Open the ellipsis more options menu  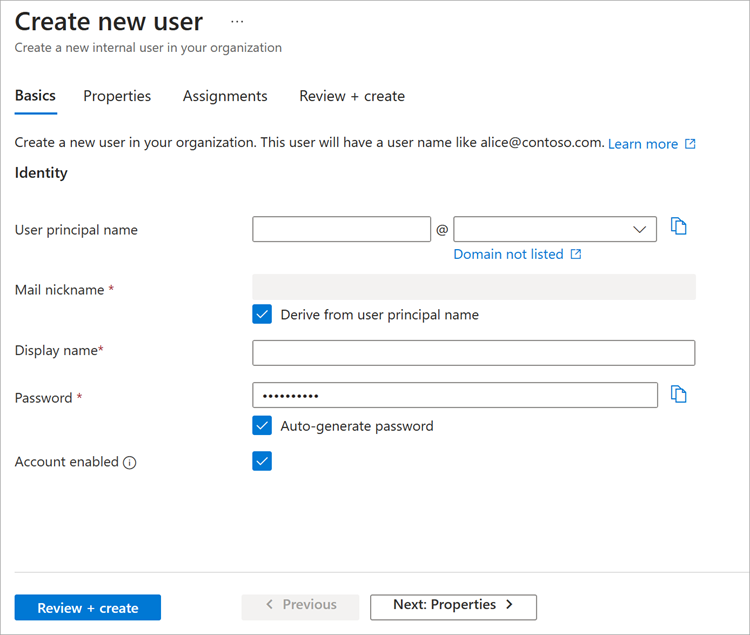pos(237,21)
